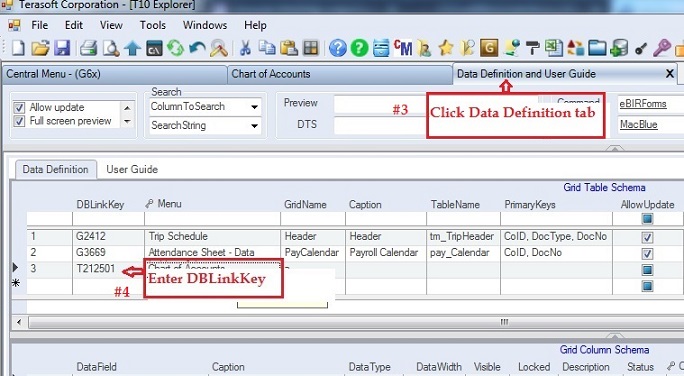This screenshot has height=376, width=684.
Task: Open the MacBlue link
Action: (x=639, y=125)
